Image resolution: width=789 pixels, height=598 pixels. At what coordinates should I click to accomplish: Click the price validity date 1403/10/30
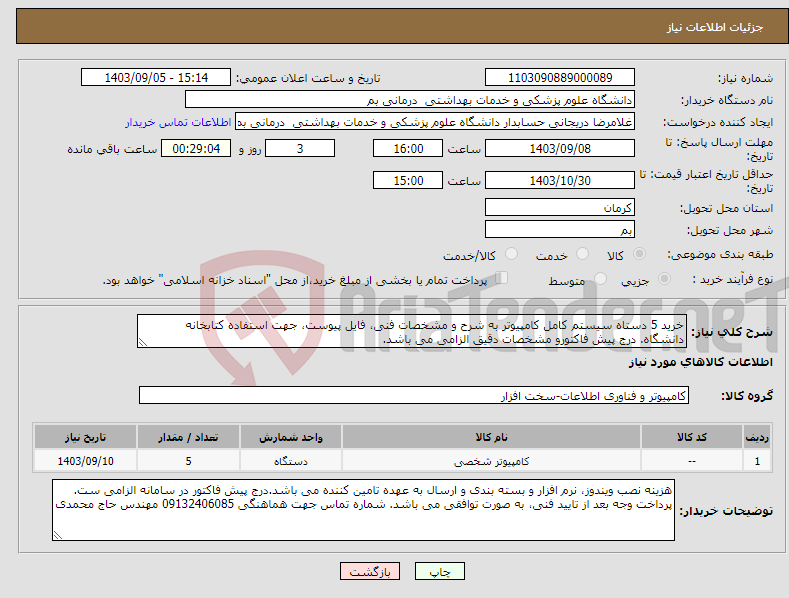(560, 180)
